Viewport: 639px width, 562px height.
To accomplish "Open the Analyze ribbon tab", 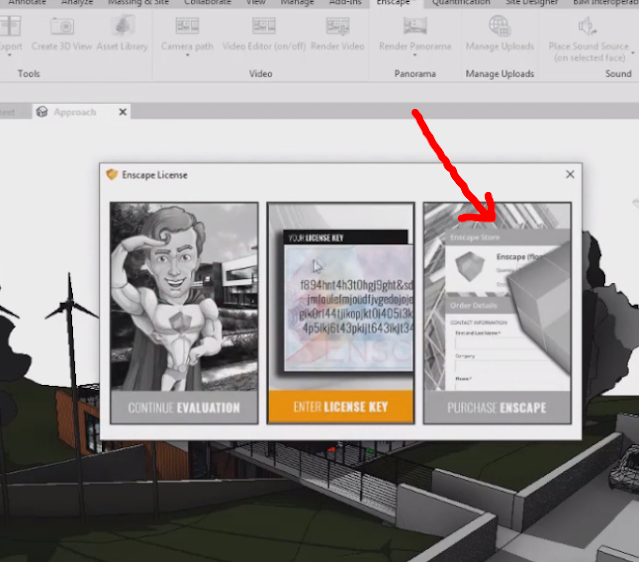I will tap(77, 2).
